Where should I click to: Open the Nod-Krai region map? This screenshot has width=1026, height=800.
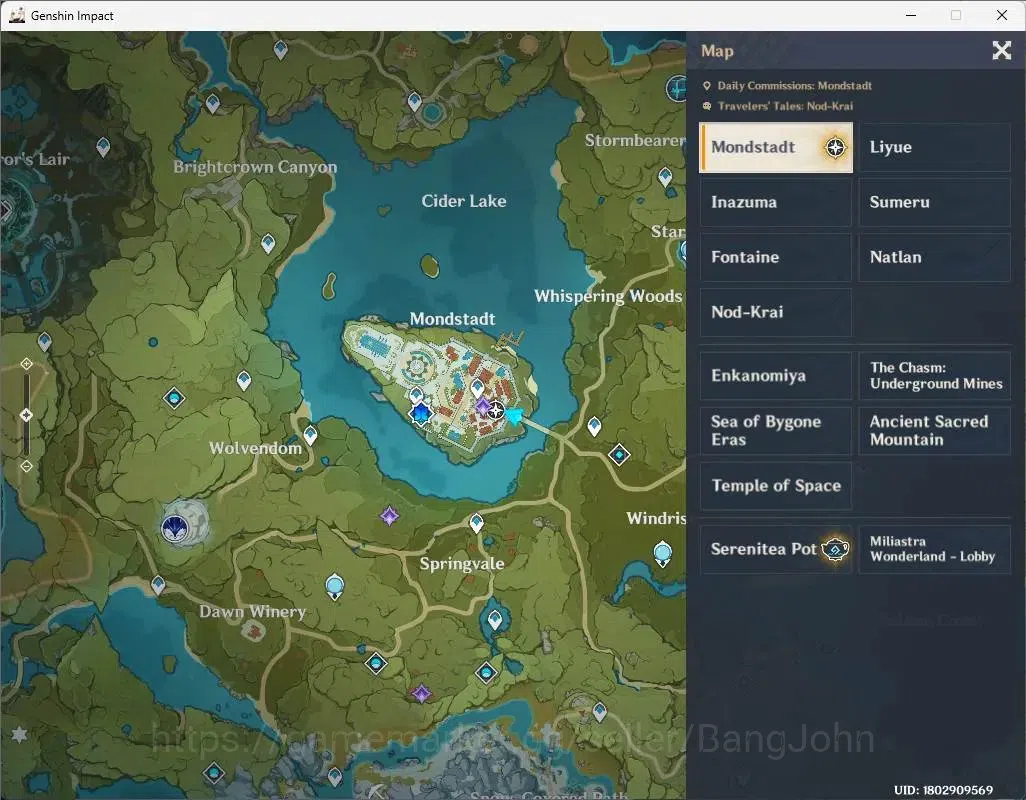[x=776, y=312]
